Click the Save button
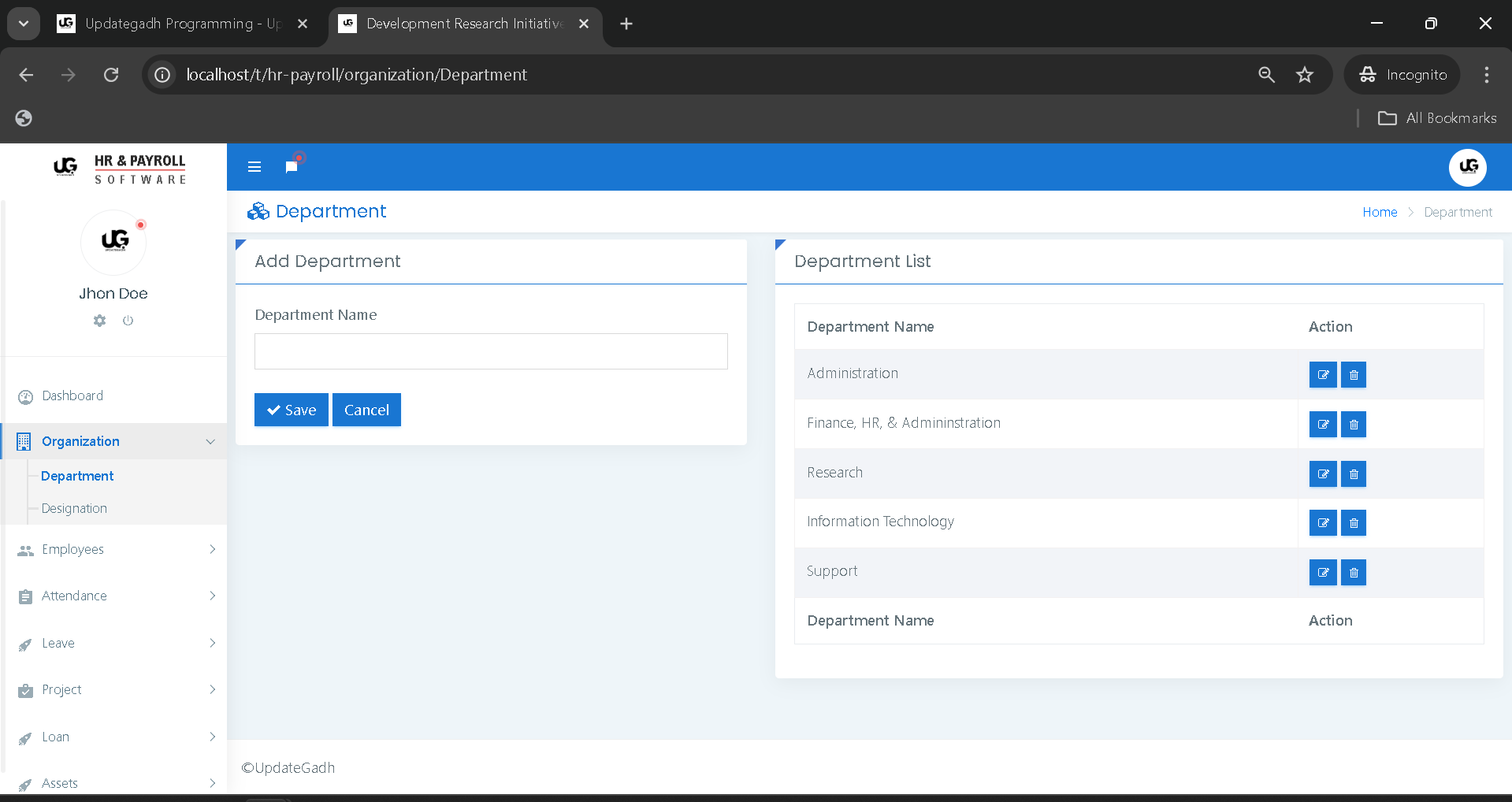This screenshot has width=1512, height=802. 291,410
